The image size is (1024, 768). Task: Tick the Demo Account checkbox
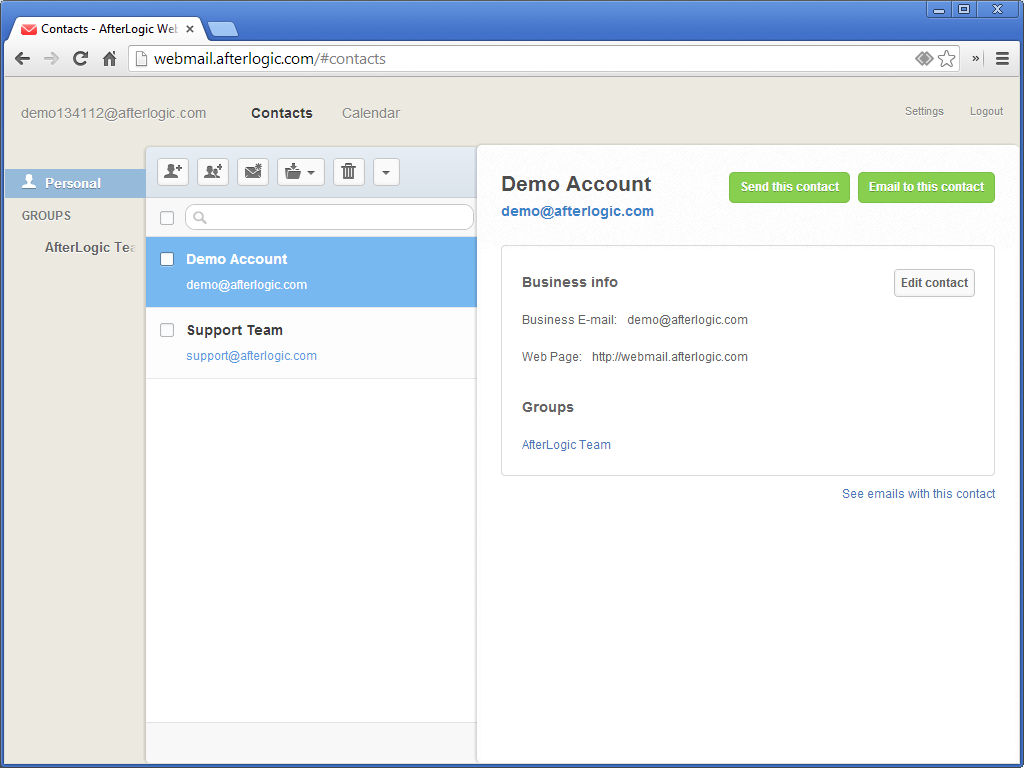click(x=167, y=259)
